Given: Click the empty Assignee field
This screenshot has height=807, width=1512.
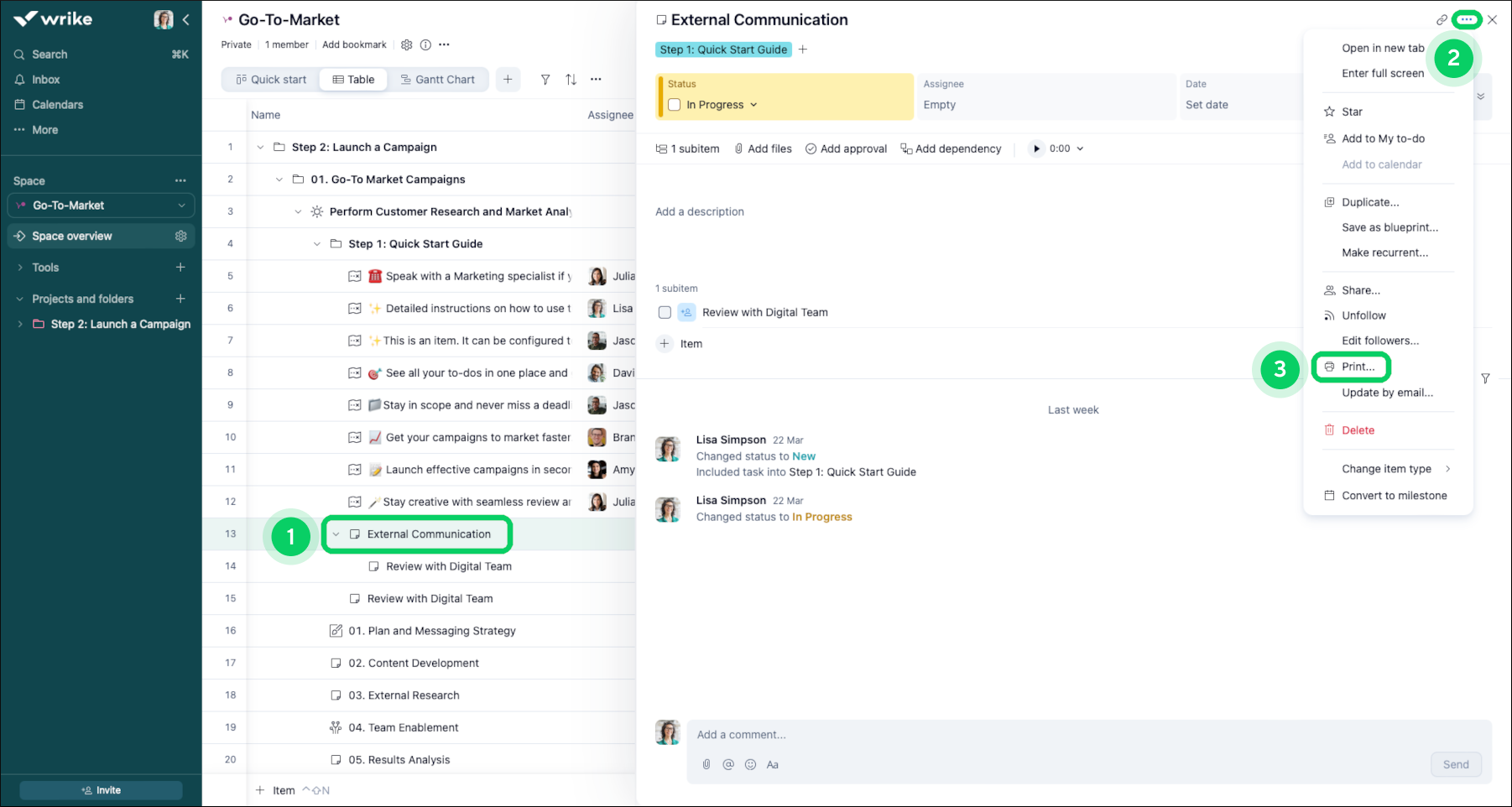Looking at the screenshot, I should (x=1045, y=96).
